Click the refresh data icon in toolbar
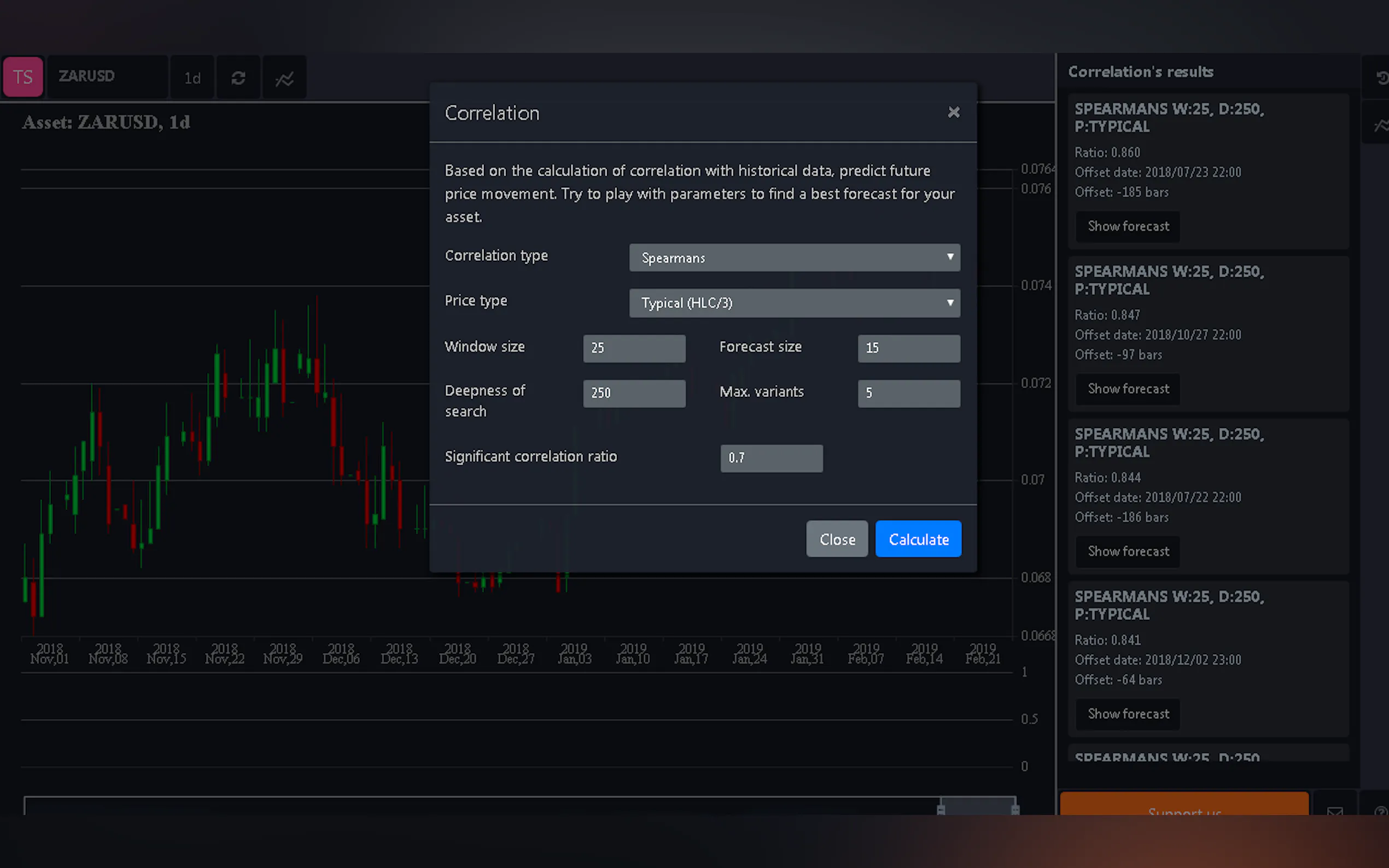The width and height of the screenshot is (1389, 868). click(x=238, y=78)
